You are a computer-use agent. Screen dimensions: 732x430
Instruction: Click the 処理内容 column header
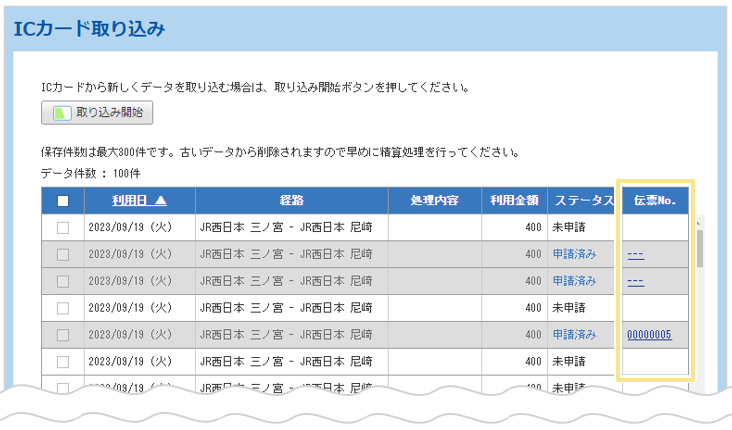point(434,201)
